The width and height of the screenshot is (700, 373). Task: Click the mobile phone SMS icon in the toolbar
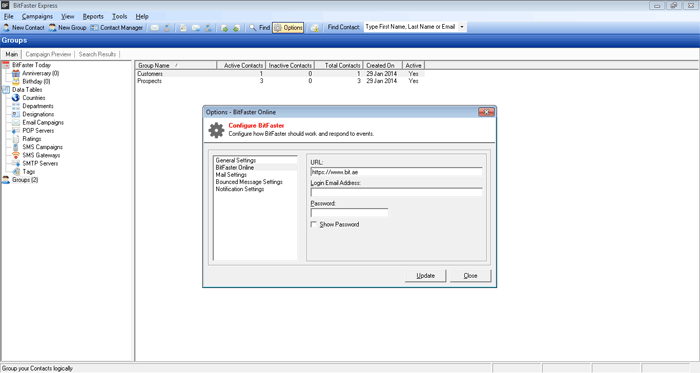(167, 28)
